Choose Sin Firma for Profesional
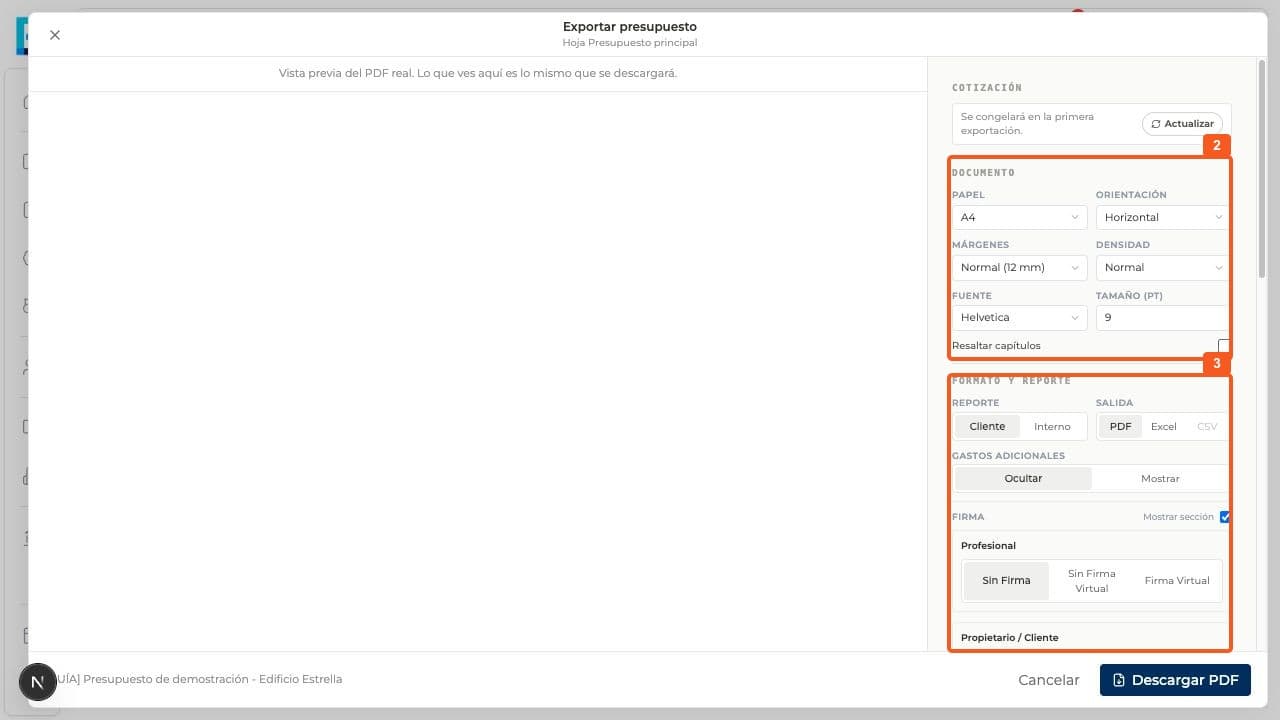Viewport: 1280px width, 720px height. [1006, 580]
